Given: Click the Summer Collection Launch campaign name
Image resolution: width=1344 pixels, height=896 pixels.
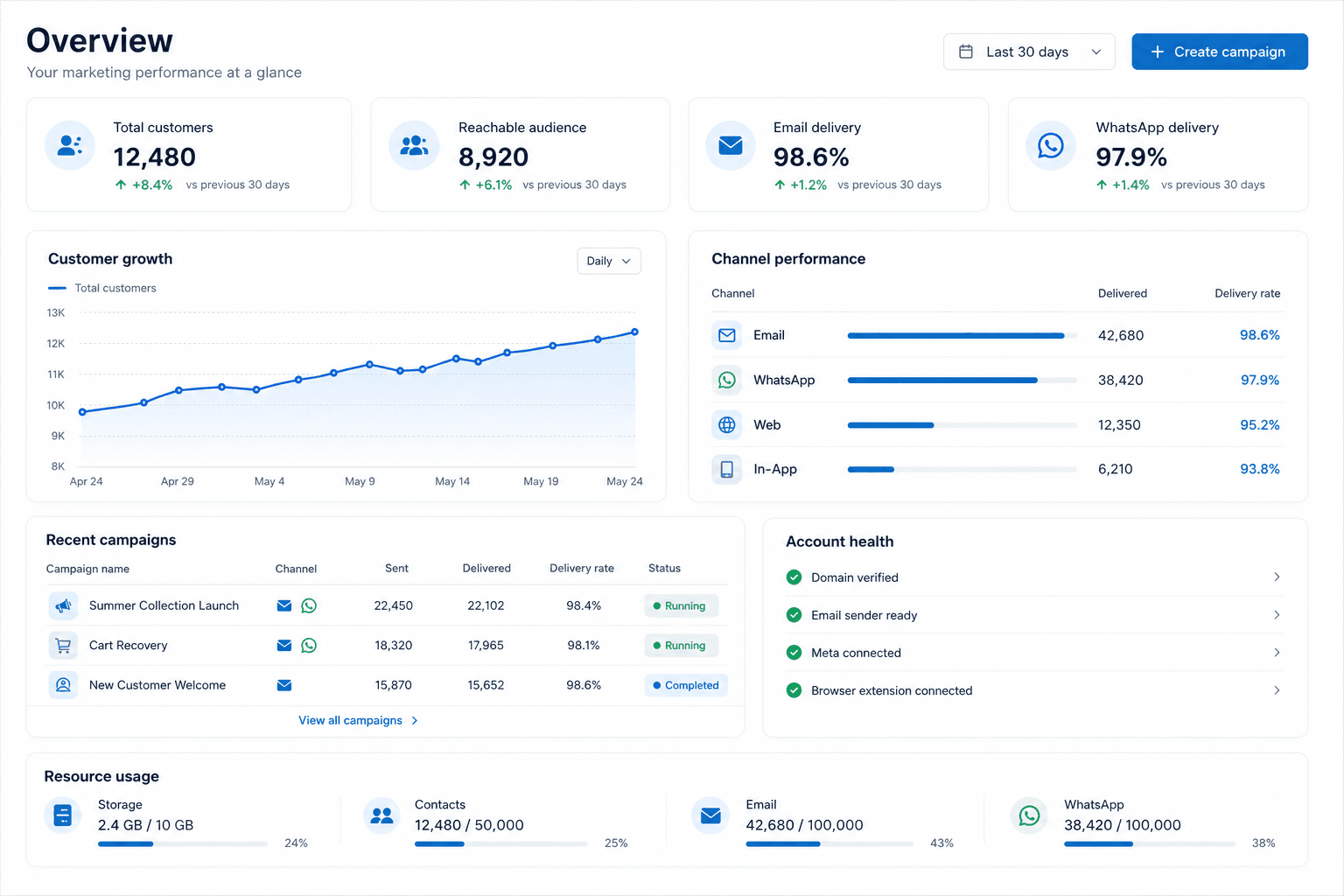Looking at the screenshot, I should click(x=164, y=605).
